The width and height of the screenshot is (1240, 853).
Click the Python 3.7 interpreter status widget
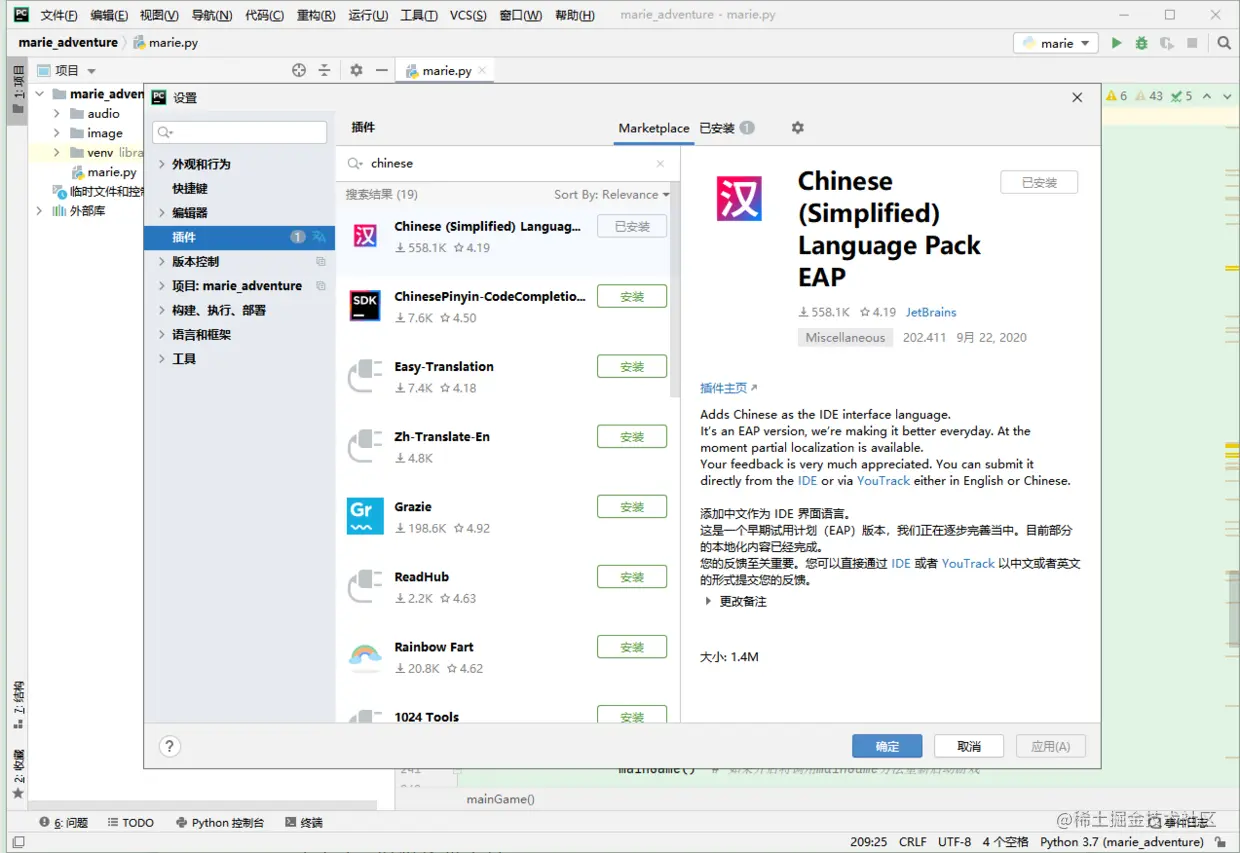pyautogui.click(x=1121, y=842)
